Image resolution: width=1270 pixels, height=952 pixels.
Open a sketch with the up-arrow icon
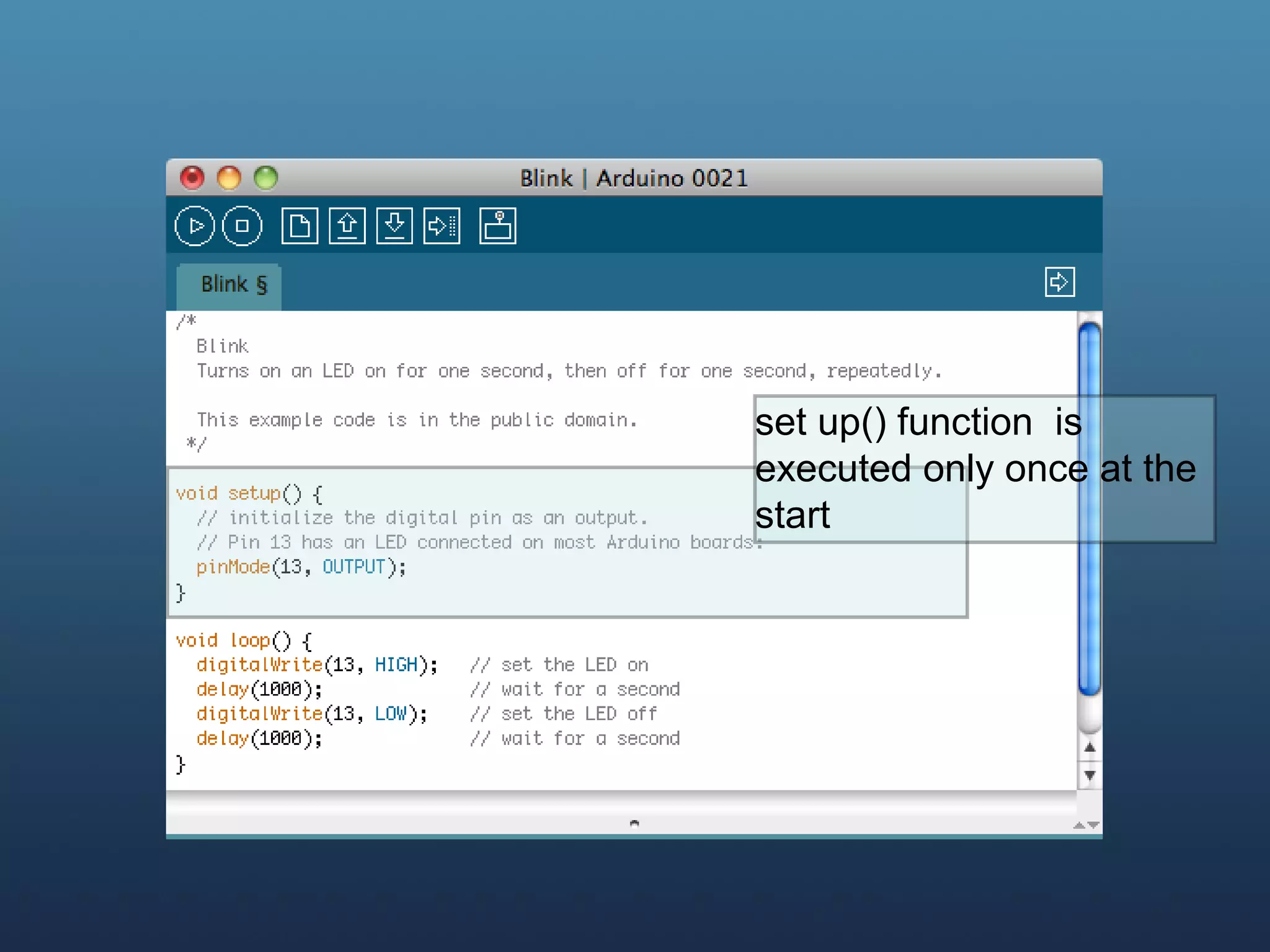pos(347,226)
